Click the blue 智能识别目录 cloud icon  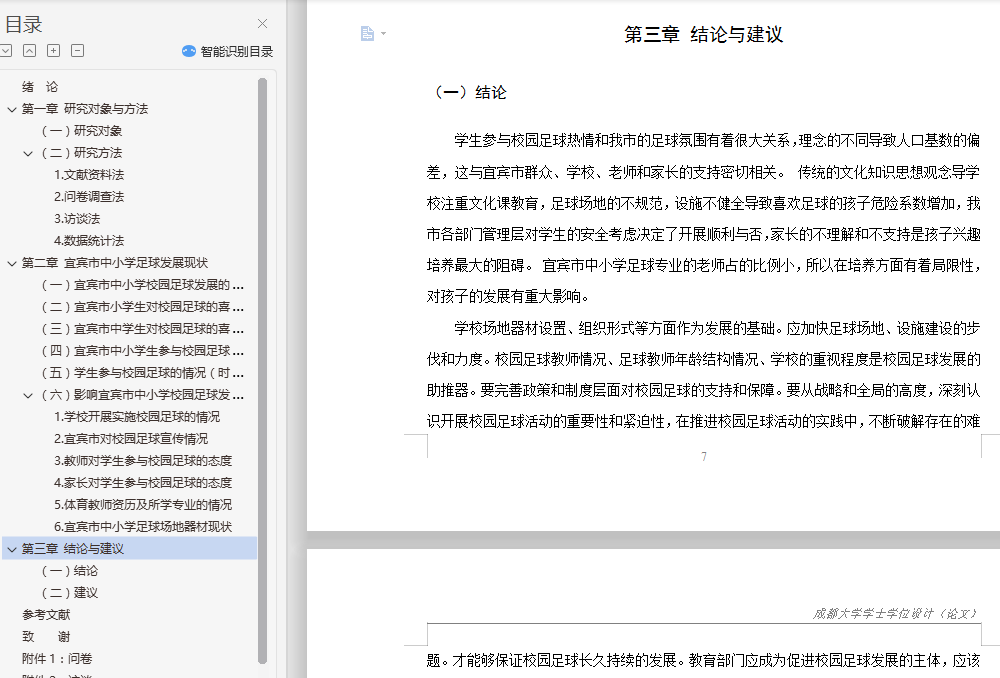pyautogui.click(x=189, y=51)
